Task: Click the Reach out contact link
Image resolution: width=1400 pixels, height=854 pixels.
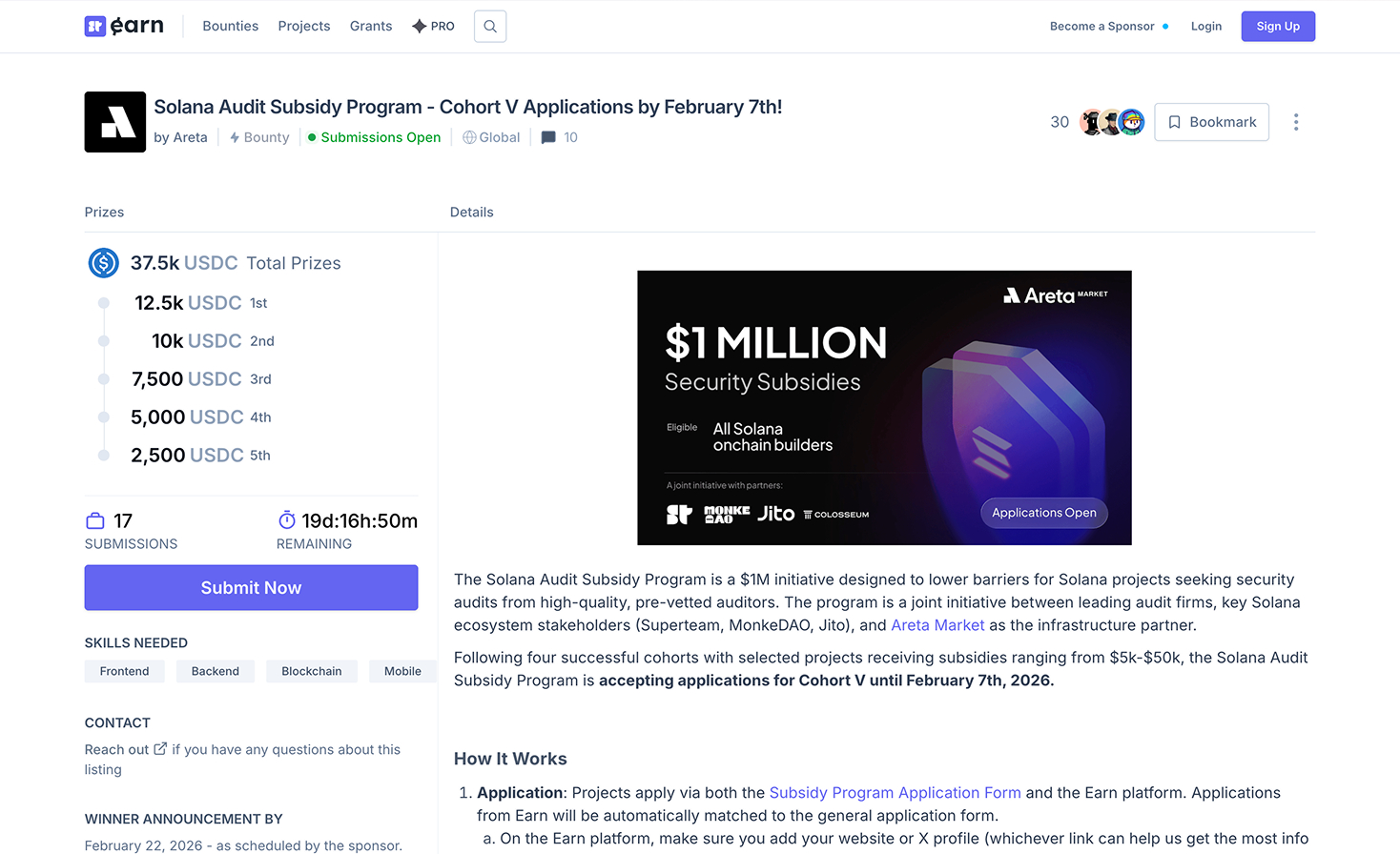Action: (117, 749)
